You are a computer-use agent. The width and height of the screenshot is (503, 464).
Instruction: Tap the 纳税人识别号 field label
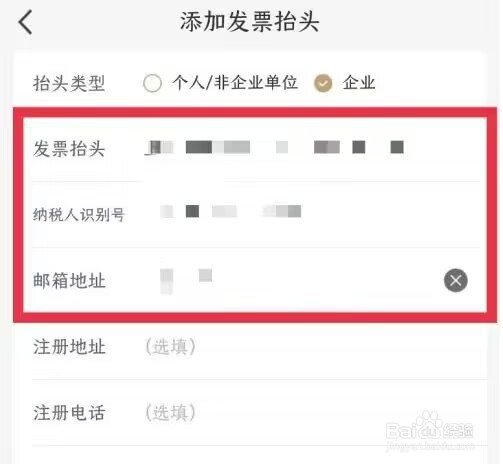point(79,214)
